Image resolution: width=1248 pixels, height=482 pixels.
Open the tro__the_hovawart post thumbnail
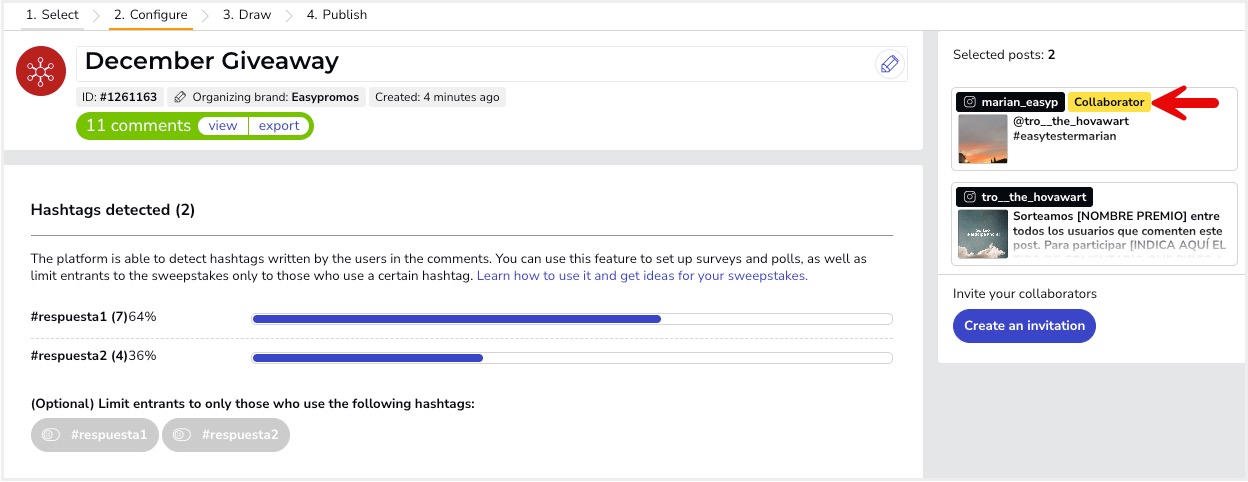tap(982, 234)
